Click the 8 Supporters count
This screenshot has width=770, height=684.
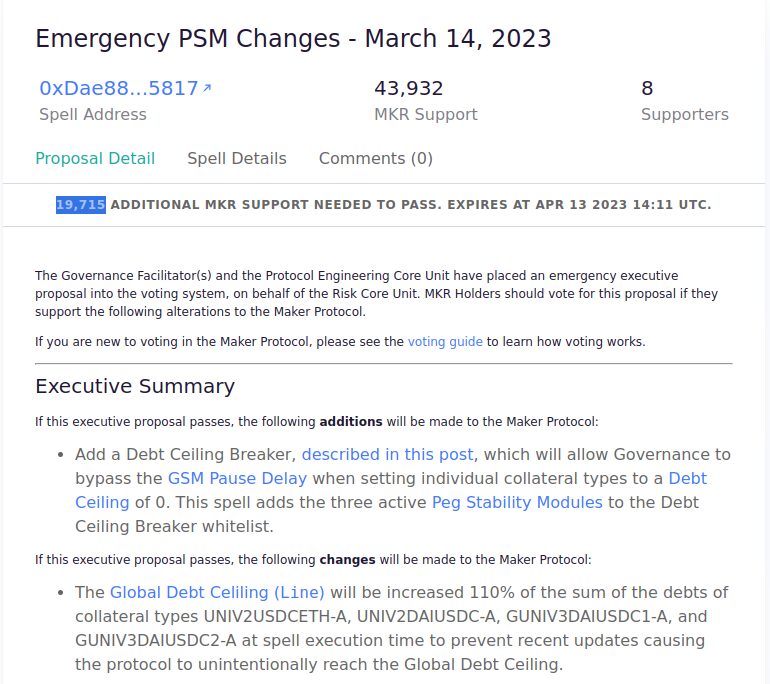[x=647, y=88]
